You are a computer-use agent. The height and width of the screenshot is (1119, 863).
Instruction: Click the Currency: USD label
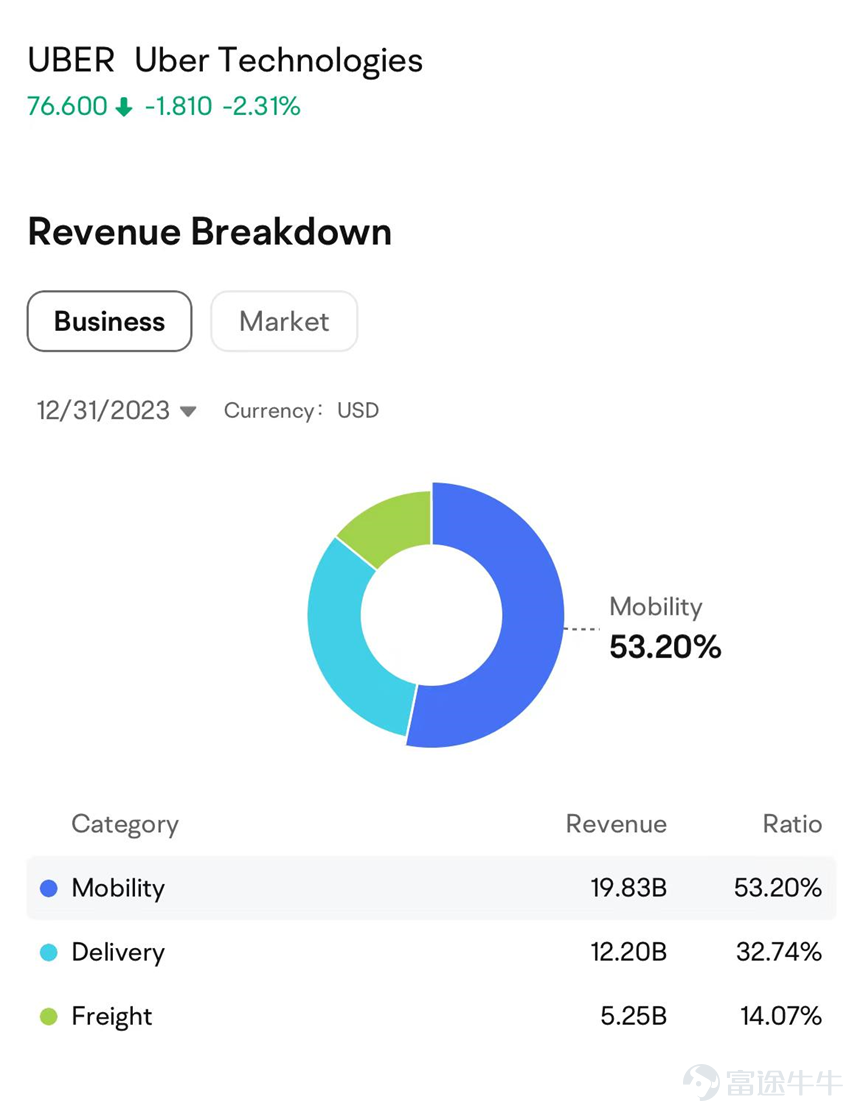[301, 410]
